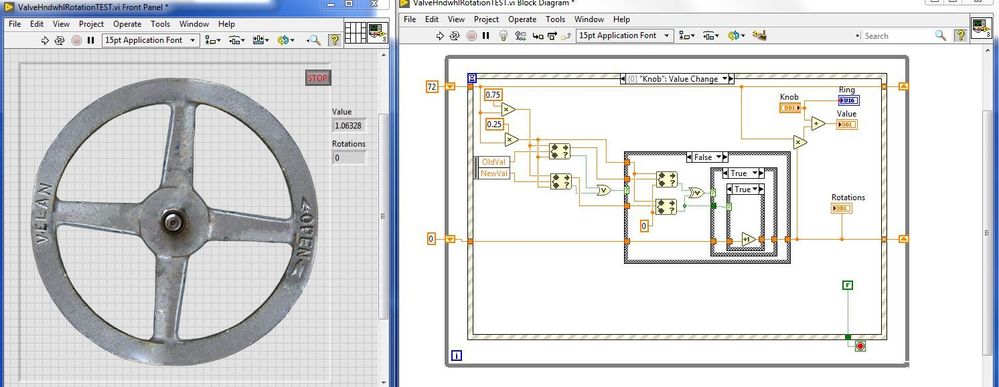Toggle the Context Help question mark on the front panel
Screen dimensions: 999x387
click(334, 40)
